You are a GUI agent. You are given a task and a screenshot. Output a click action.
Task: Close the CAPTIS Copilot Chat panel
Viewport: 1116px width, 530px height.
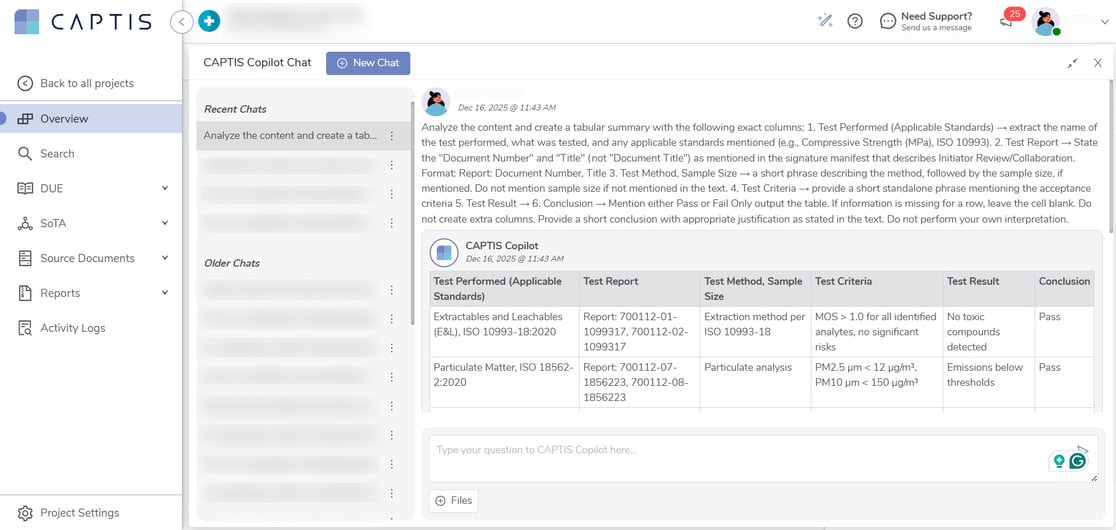[1098, 63]
